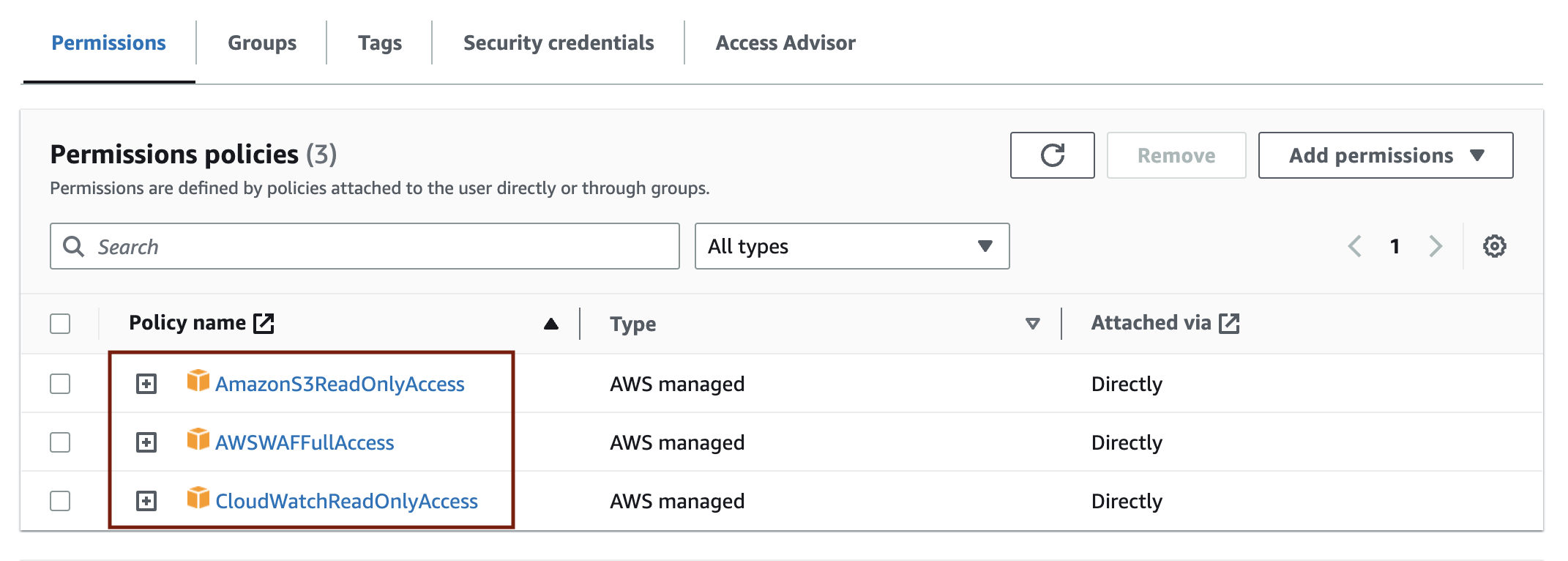Click AWS managed type in AmazonS3ReadOnlyAccess row
The image size is (1568, 561).
pyautogui.click(x=677, y=384)
